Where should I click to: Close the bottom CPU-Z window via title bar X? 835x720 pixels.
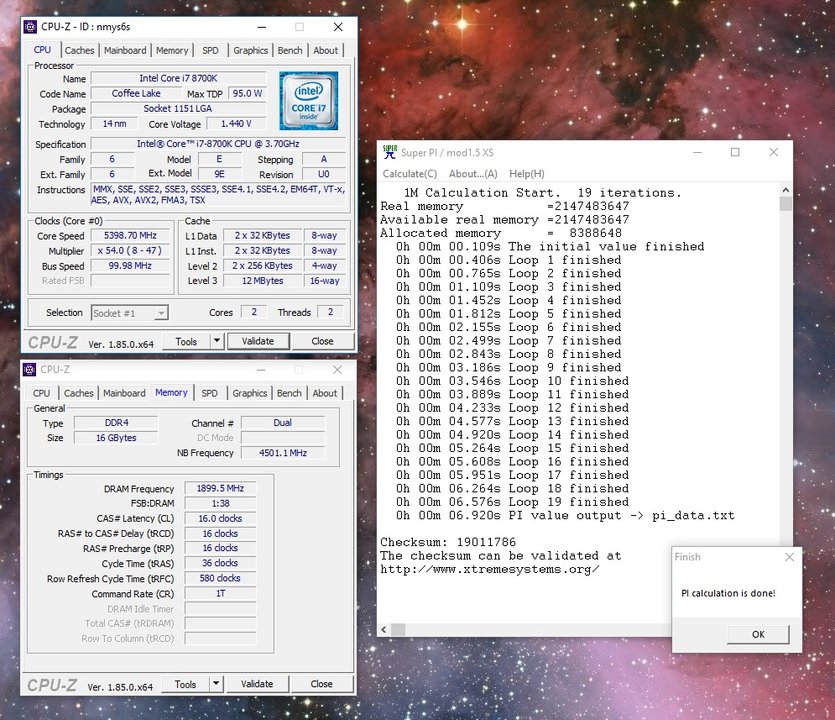tap(337, 370)
